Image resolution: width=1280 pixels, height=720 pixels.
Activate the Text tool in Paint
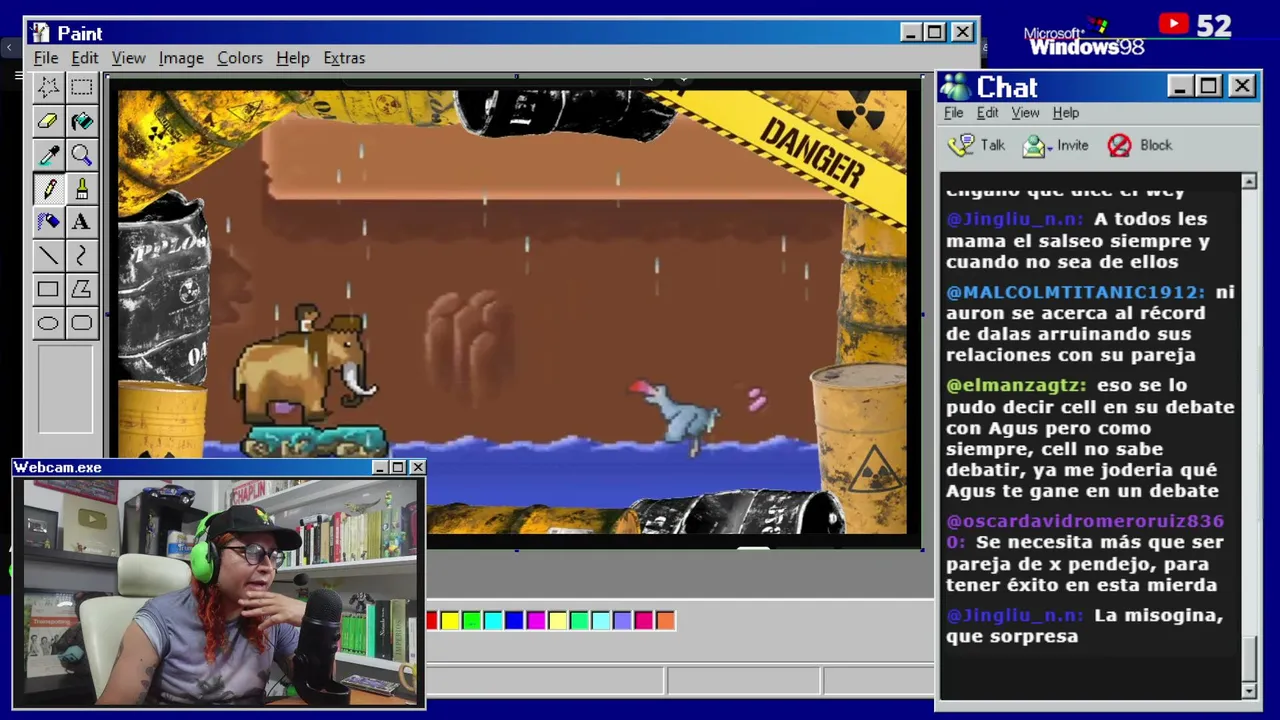click(82, 222)
